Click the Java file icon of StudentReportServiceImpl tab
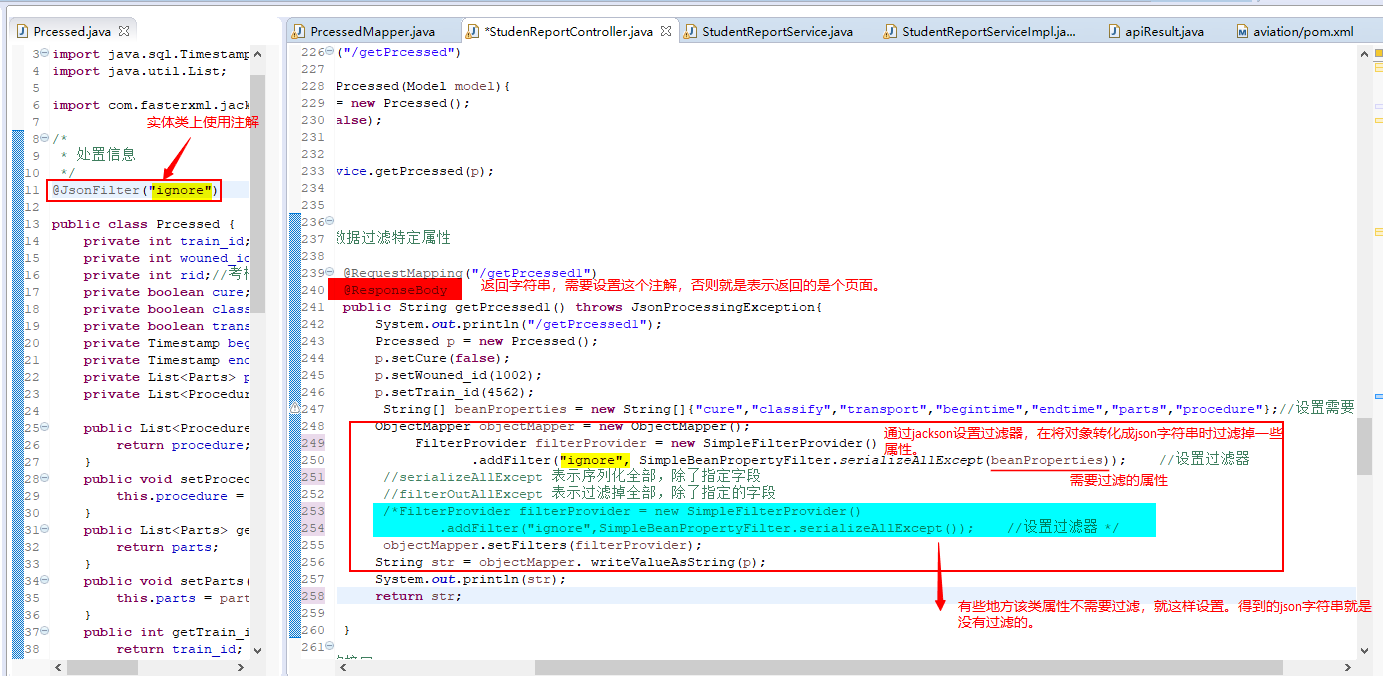1383x676 pixels. tap(890, 32)
